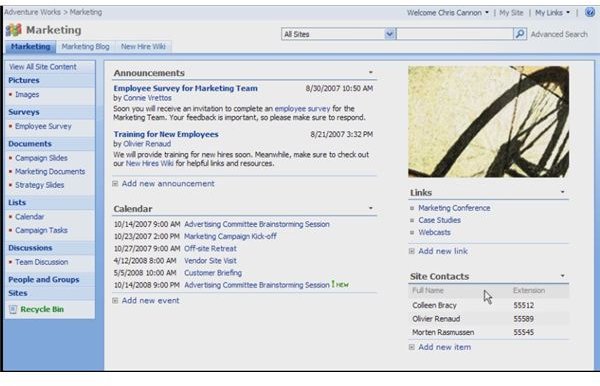600x386 pixels.
Task: Open the Links web part menu arrow
Action: [x=562, y=192]
